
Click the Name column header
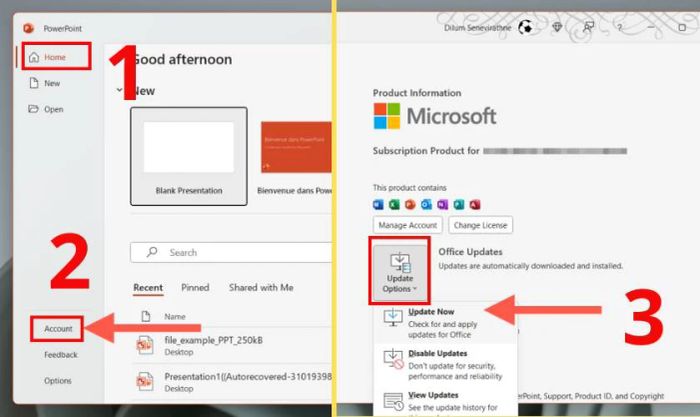pyautogui.click(x=175, y=316)
